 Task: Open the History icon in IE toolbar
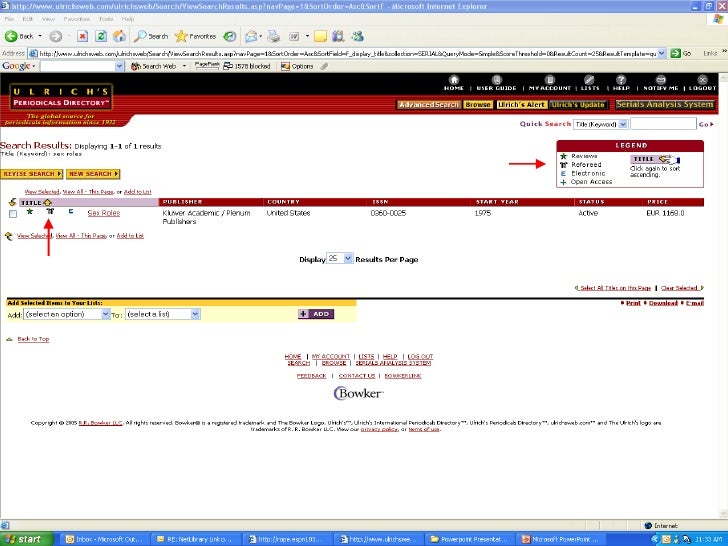[x=230, y=36]
